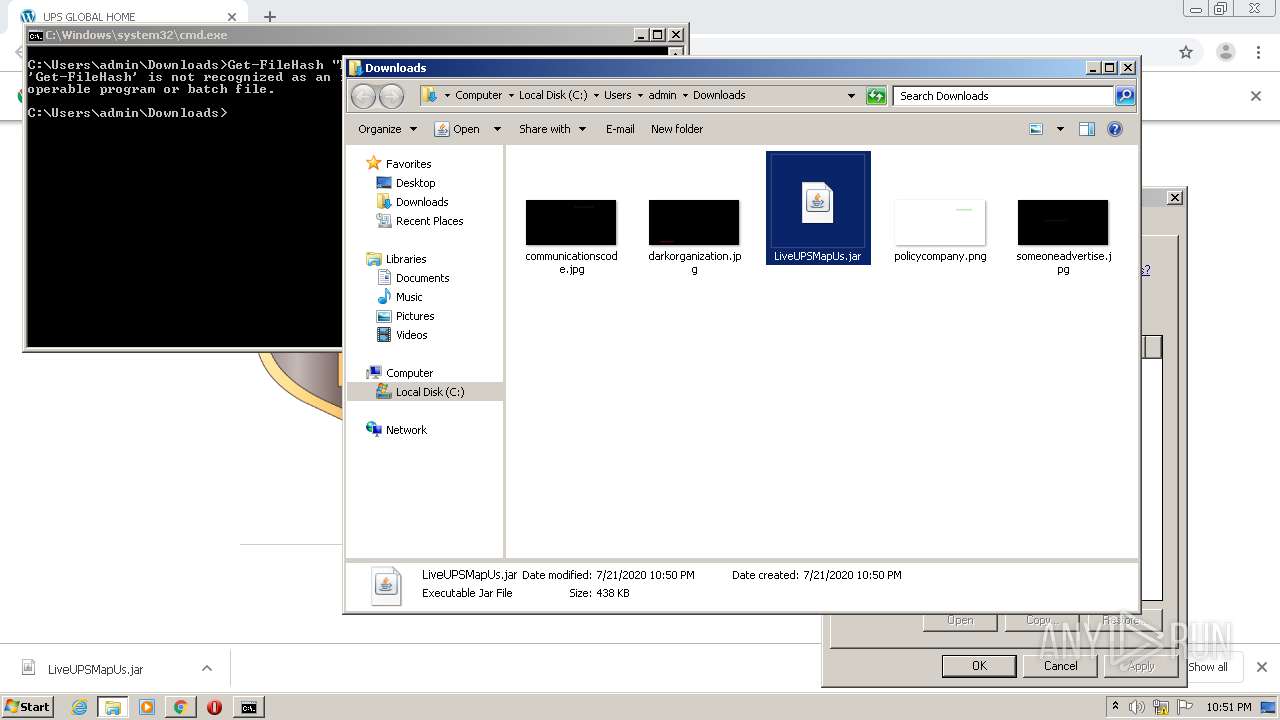Open Internet Explorer from taskbar
Screen dimensions: 1280x720
(x=79, y=707)
